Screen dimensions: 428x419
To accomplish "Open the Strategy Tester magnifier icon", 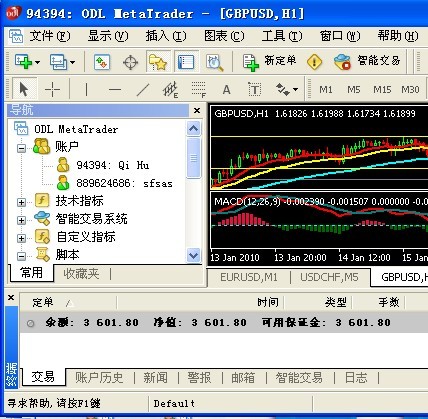I will (x=215, y=62).
